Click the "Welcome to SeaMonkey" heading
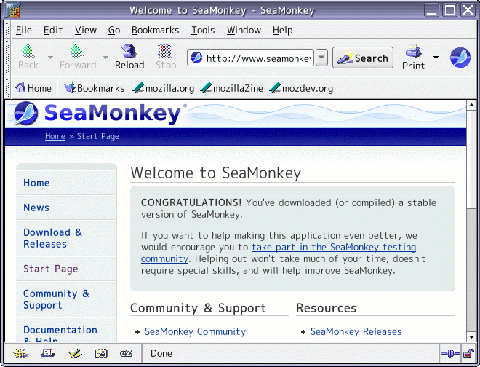480x367 pixels. [x=216, y=173]
